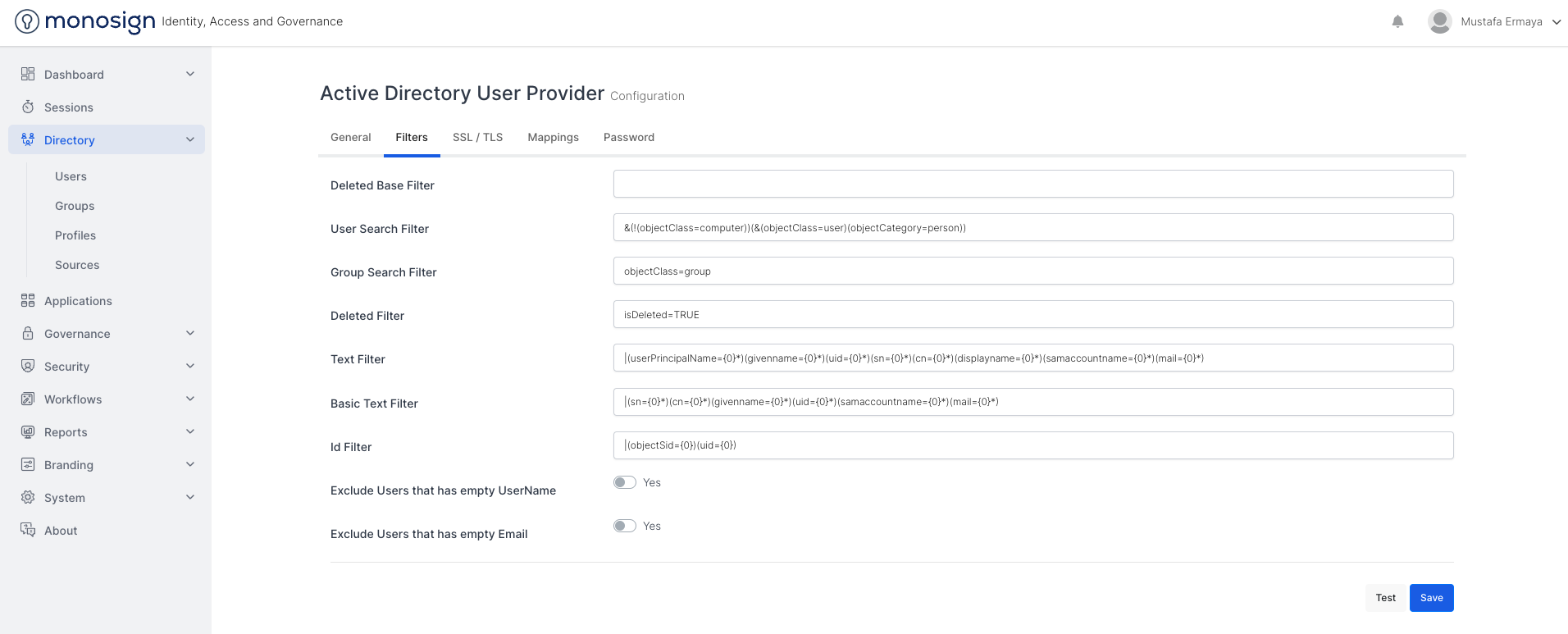Switch to the Mappings tab

553,137
